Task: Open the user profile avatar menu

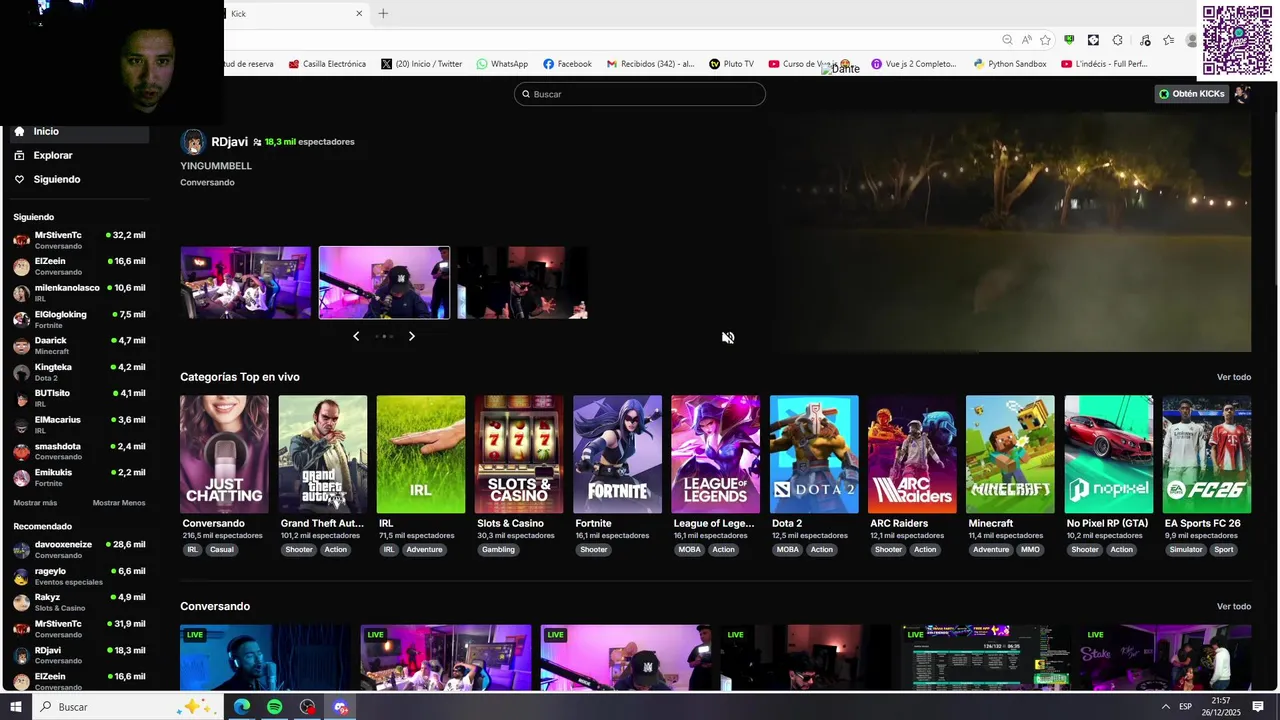Action: [x=1242, y=94]
